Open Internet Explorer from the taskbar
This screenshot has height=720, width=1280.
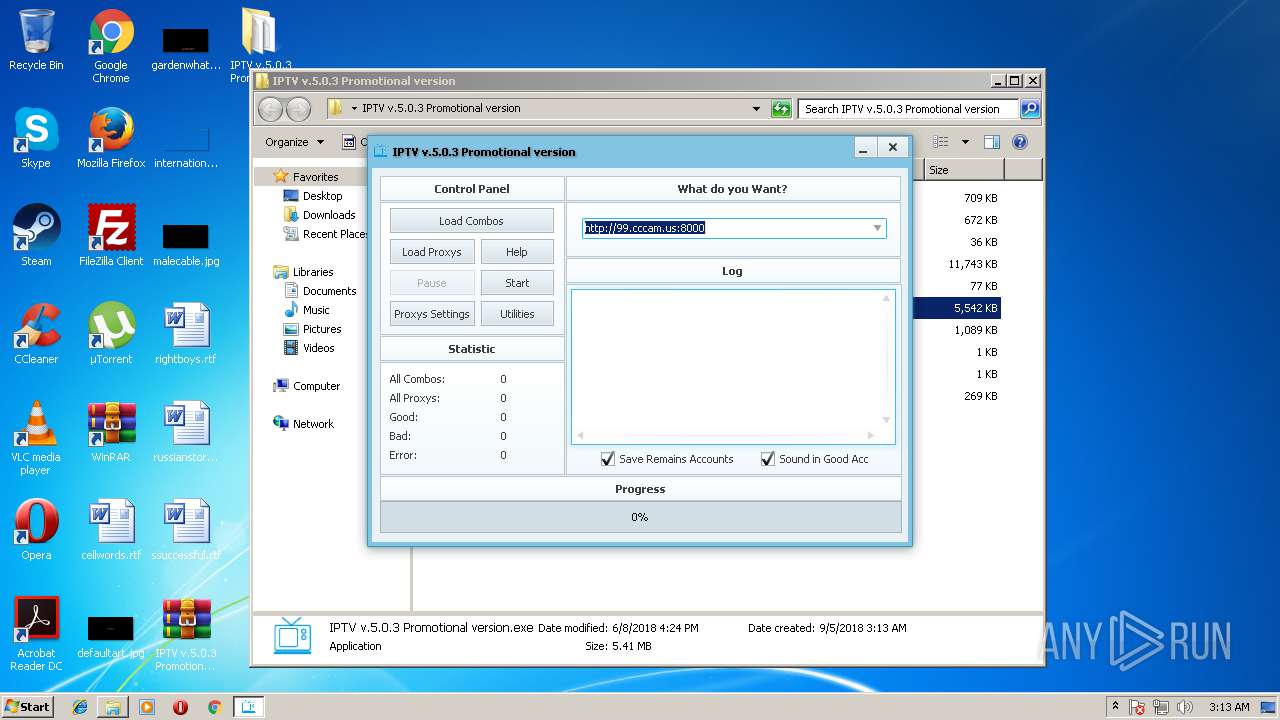80,707
